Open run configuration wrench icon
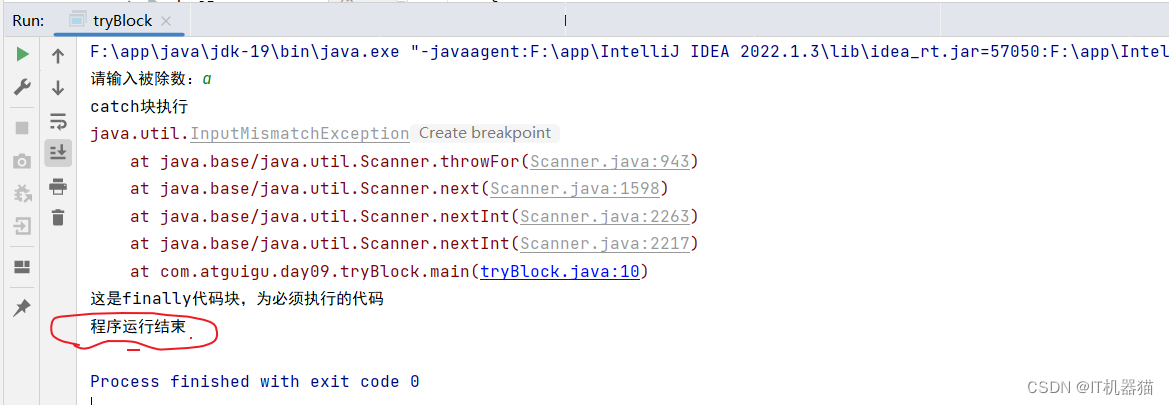This screenshot has width=1169, height=405. click(22, 88)
